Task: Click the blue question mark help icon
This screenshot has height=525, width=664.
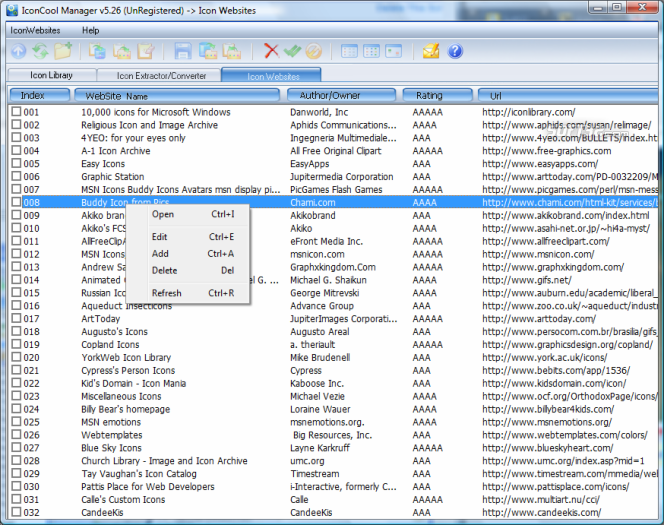Action: tap(455, 51)
